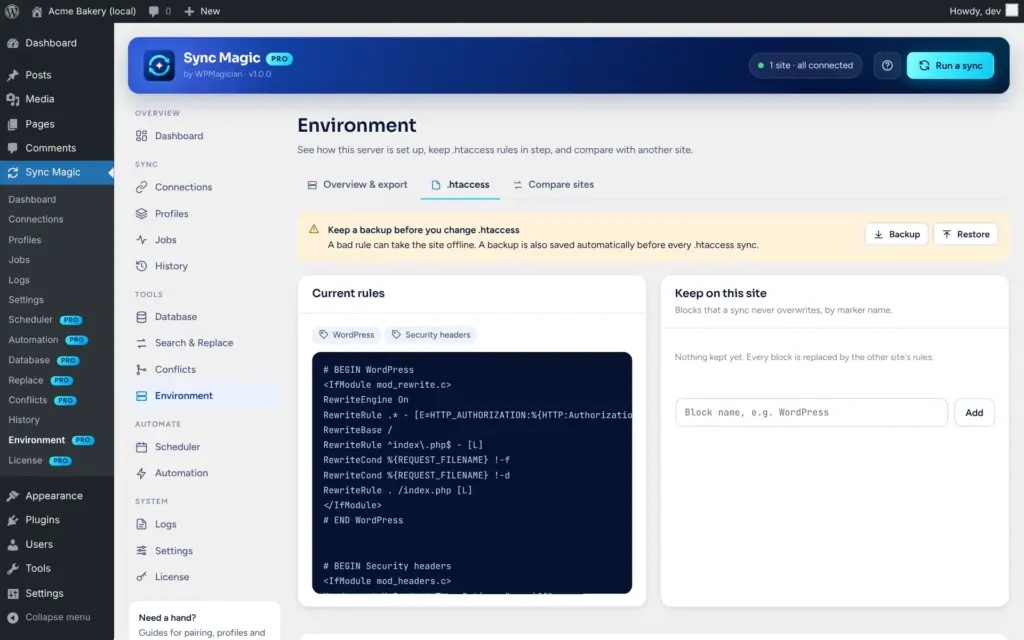Switch to Compare sites tab
This screenshot has width=1024, height=640.
[x=553, y=185]
